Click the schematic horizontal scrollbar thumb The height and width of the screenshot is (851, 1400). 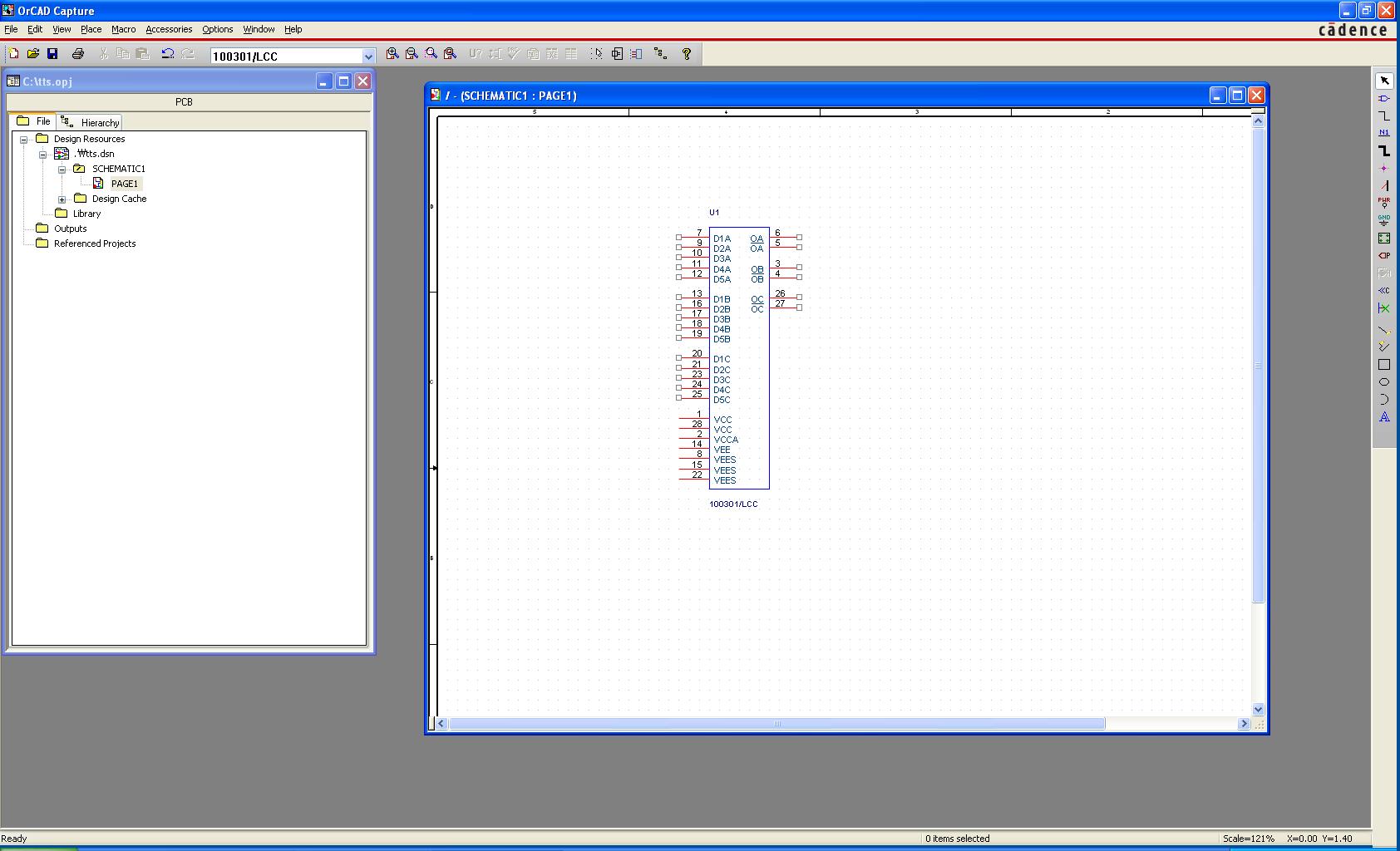tap(777, 724)
